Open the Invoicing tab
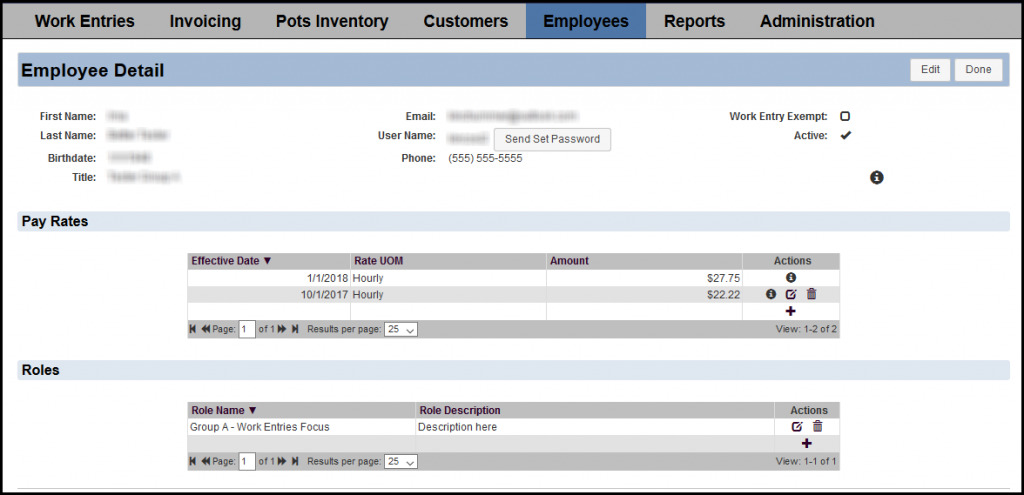Viewport: 1024px width, 495px height. pos(205,21)
